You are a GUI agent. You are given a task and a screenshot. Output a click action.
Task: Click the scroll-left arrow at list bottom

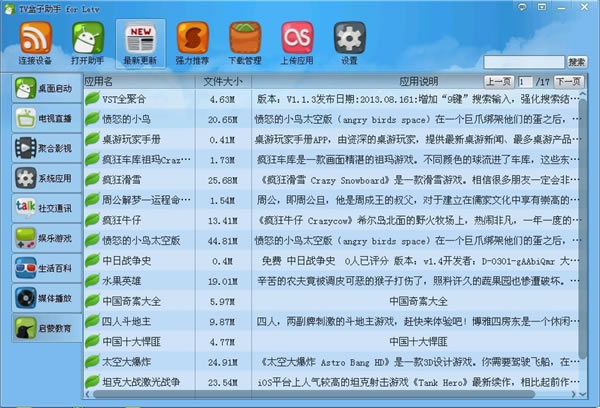click(88, 394)
